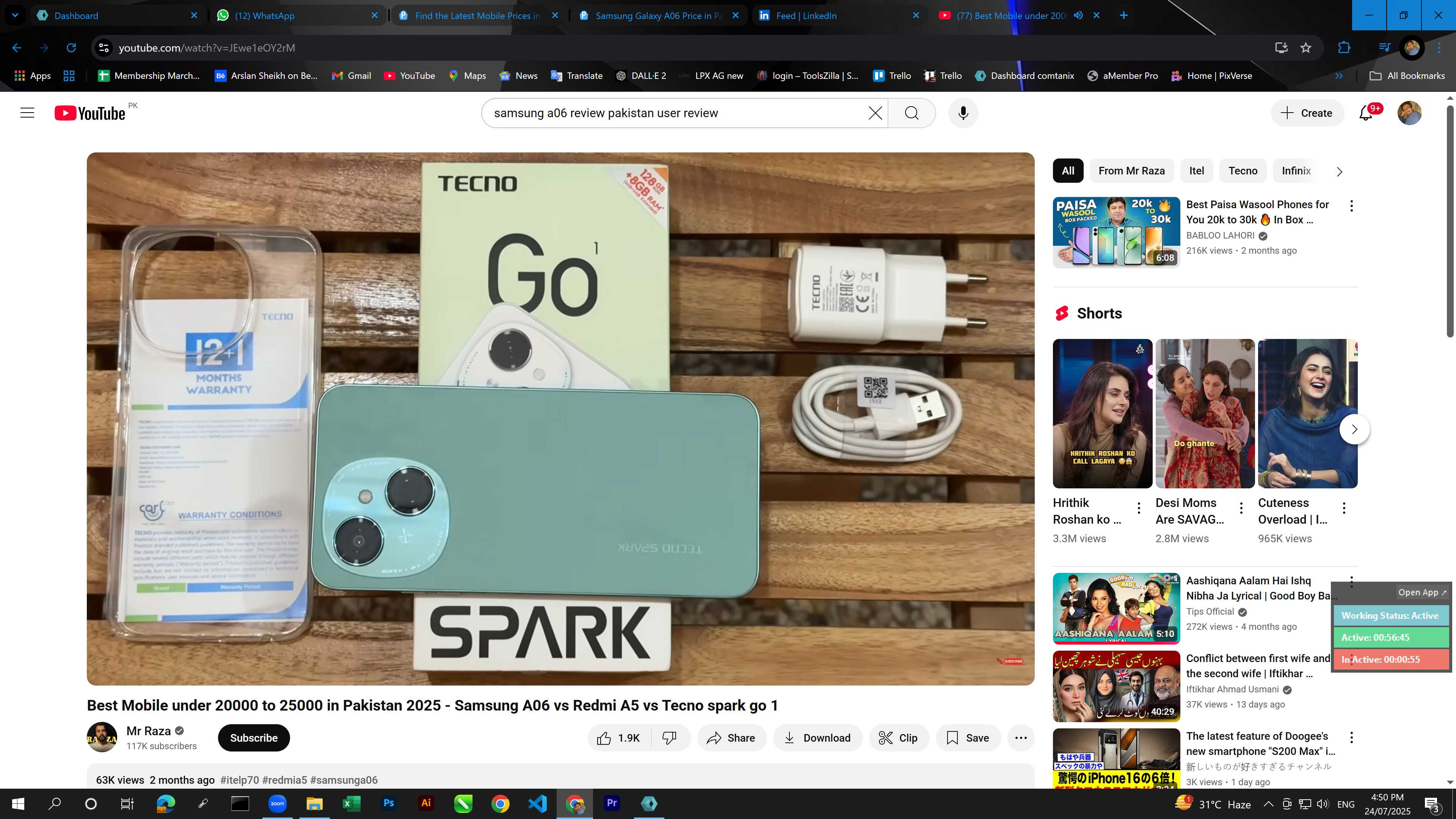Screen dimensions: 1456x819
Task: Switch to the Dashboard tab
Action: pos(118,15)
